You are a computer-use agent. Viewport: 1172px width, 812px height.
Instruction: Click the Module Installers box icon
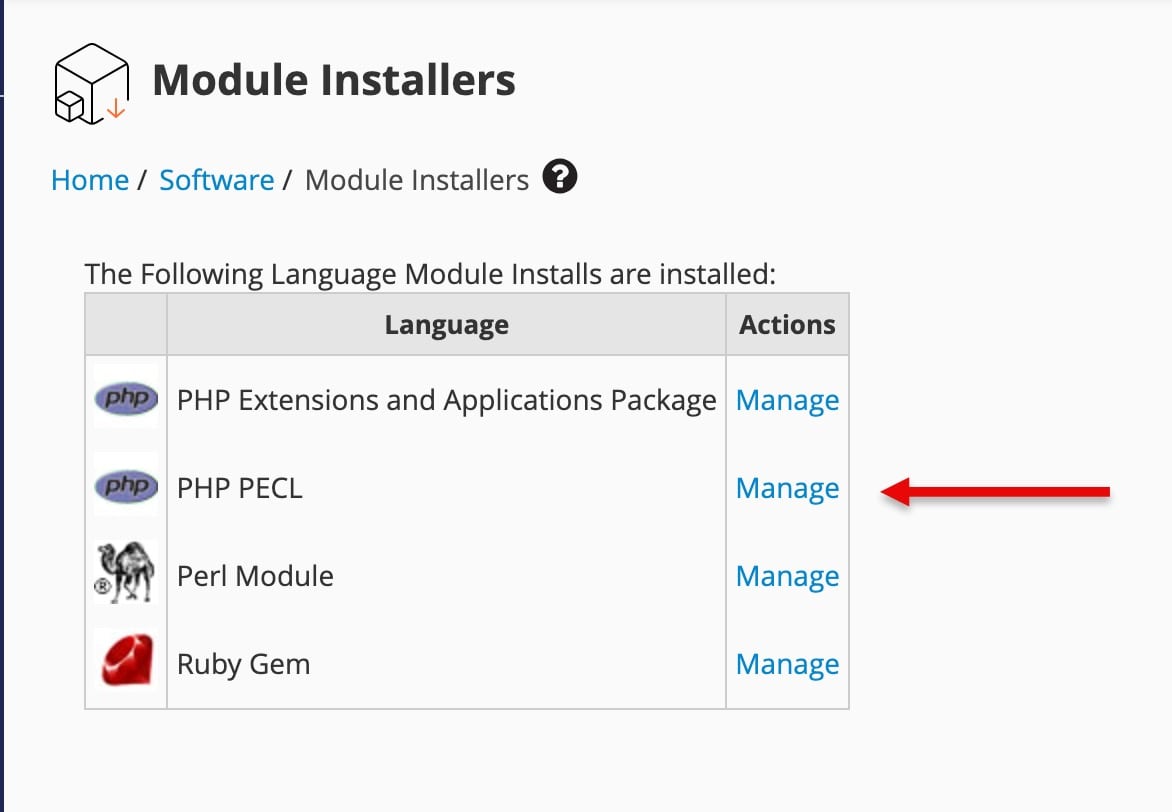tap(91, 83)
